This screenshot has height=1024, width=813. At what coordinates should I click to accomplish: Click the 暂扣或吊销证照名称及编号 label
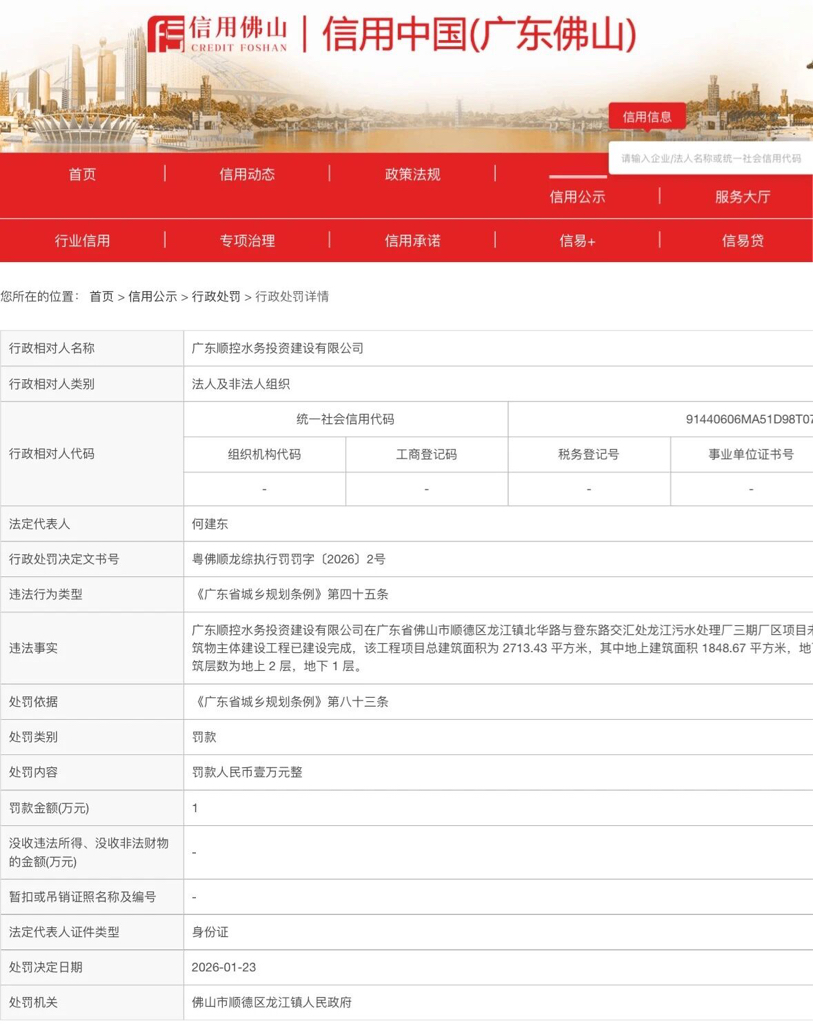[82, 897]
